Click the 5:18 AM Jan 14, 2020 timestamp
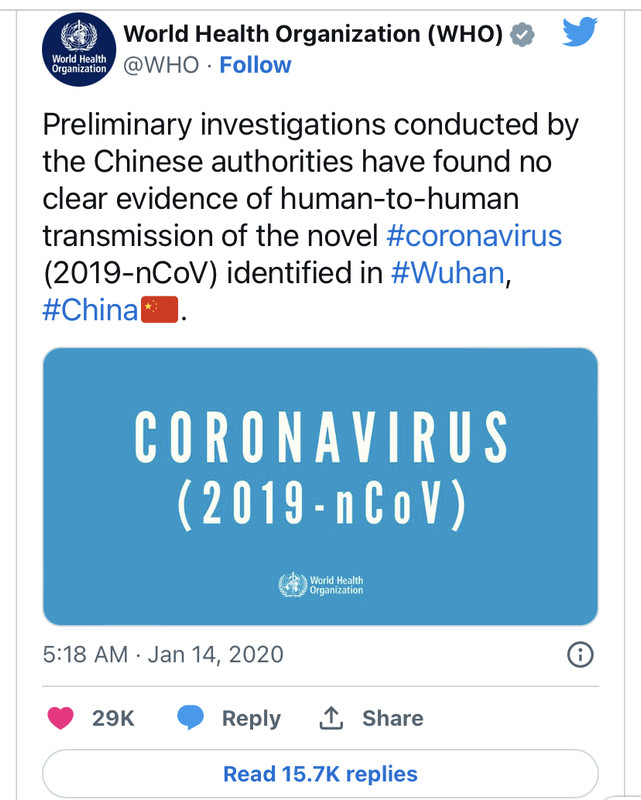The width and height of the screenshot is (641, 800). (x=163, y=654)
